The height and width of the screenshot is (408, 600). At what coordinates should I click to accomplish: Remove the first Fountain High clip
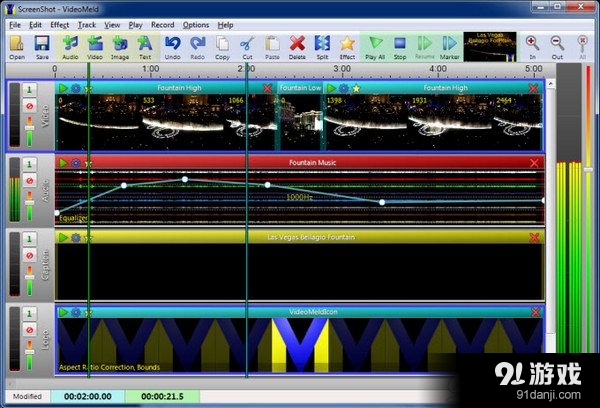[x=267, y=89]
